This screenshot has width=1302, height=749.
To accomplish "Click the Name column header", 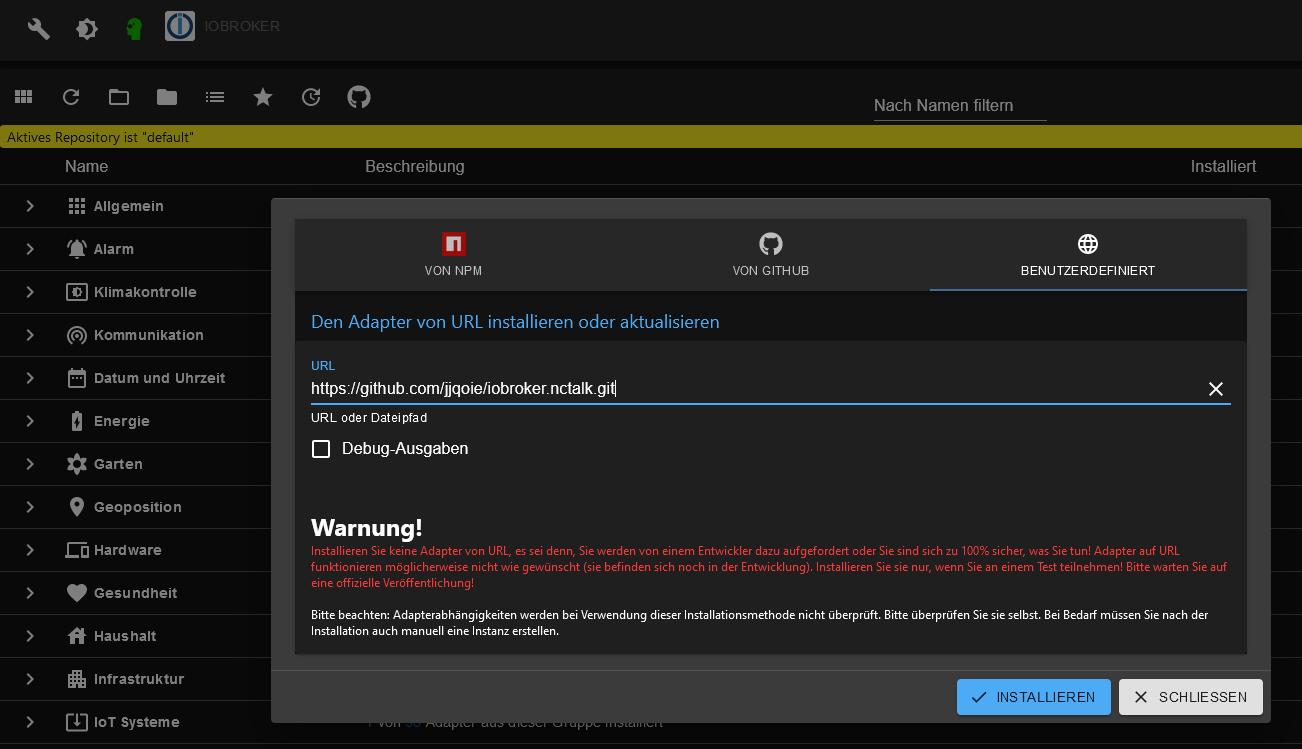I will coord(87,166).
